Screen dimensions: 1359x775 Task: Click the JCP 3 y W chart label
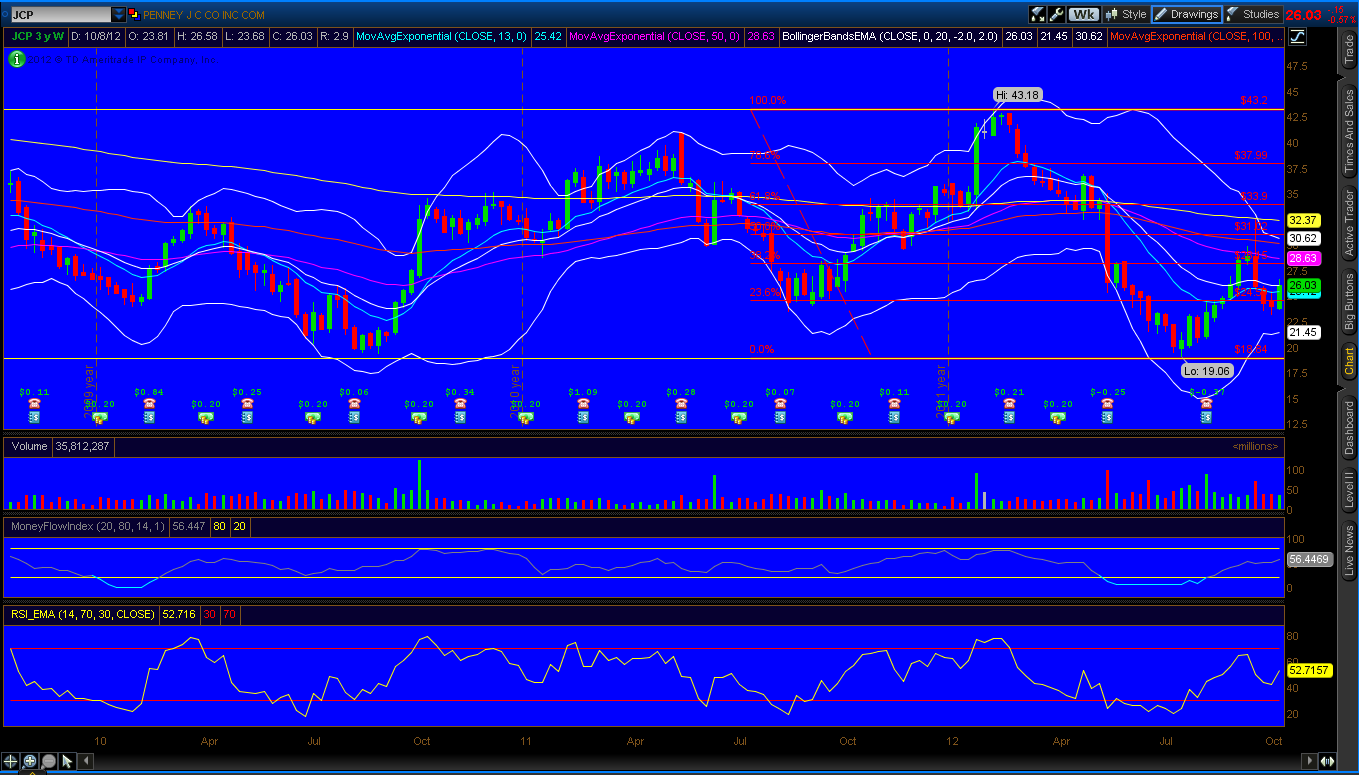pos(39,36)
